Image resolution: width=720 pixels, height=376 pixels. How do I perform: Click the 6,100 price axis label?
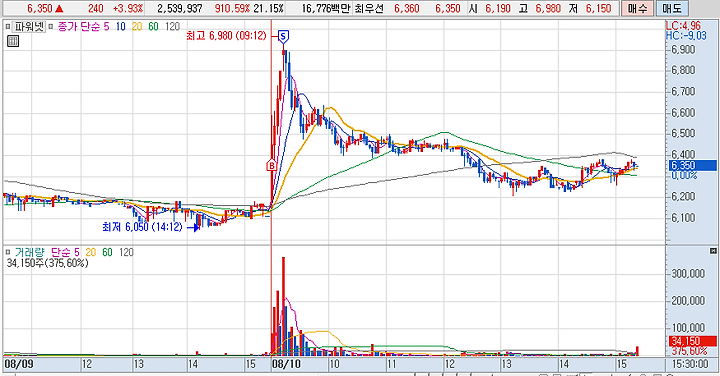(683, 218)
